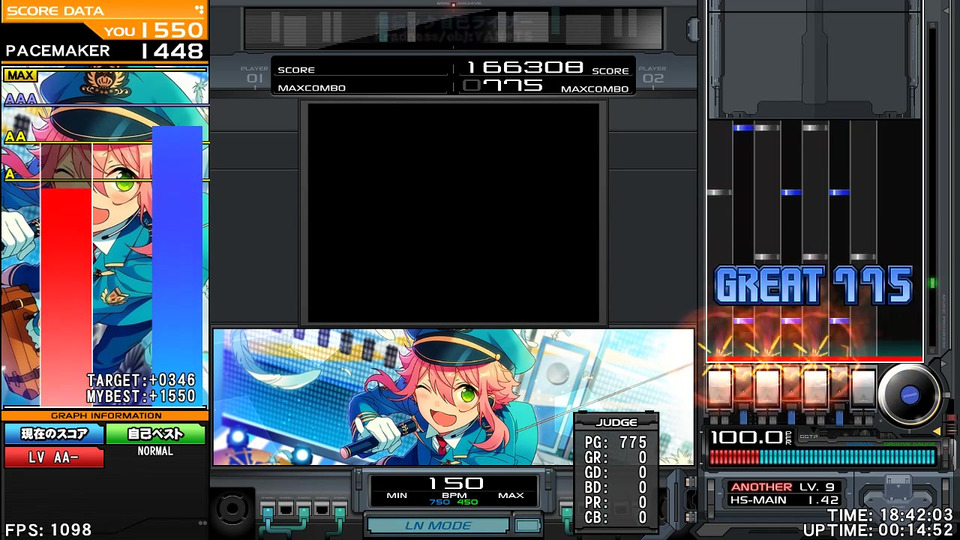Click the TARGET:+0346 text
The height and width of the screenshot is (540, 960).
(x=141, y=380)
